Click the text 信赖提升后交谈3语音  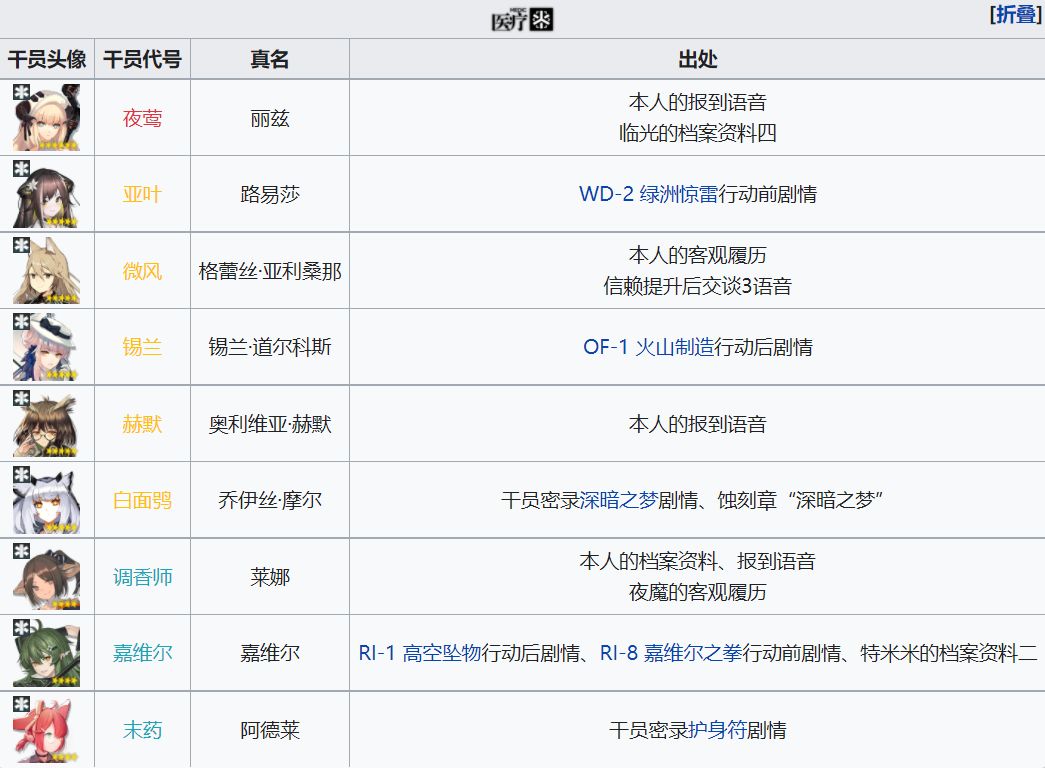[698, 286]
